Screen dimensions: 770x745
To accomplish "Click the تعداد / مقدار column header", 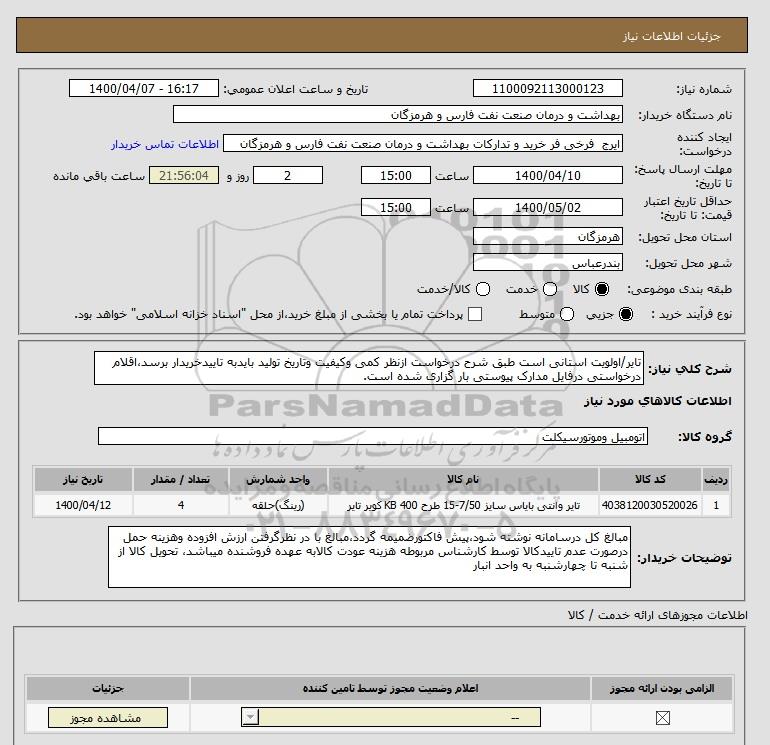I will point(181,479).
